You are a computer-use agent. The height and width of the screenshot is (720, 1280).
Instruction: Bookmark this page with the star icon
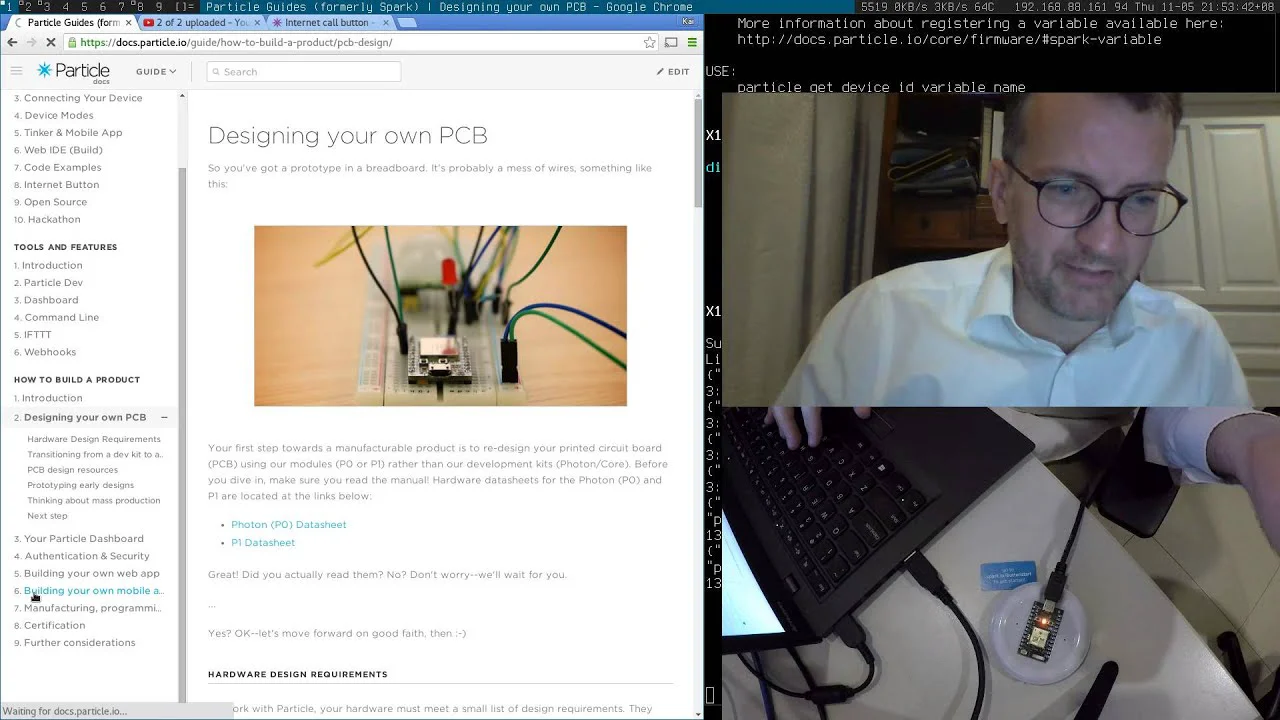pyautogui.click(x=650, y=42)
